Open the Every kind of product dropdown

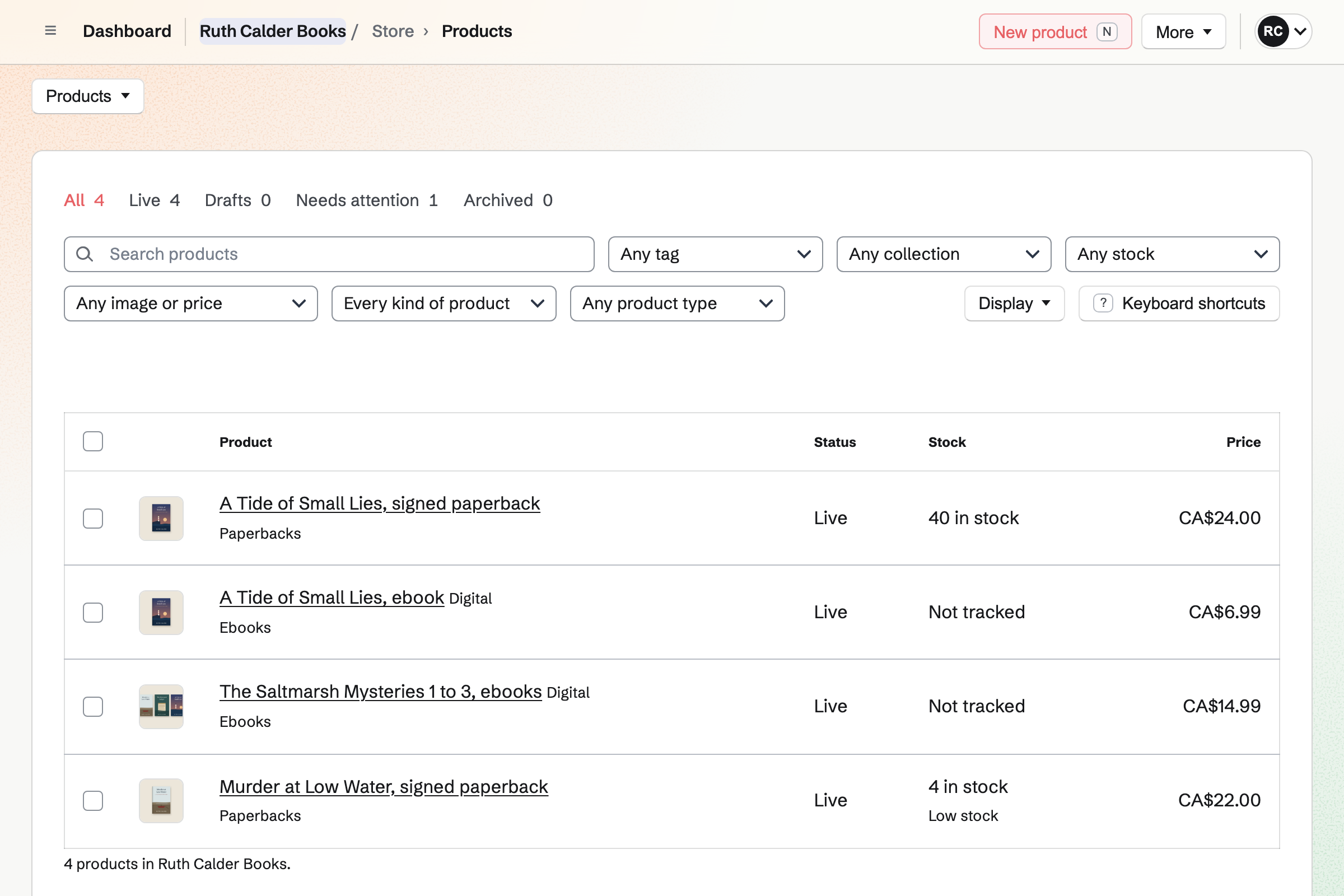(444, 304)
